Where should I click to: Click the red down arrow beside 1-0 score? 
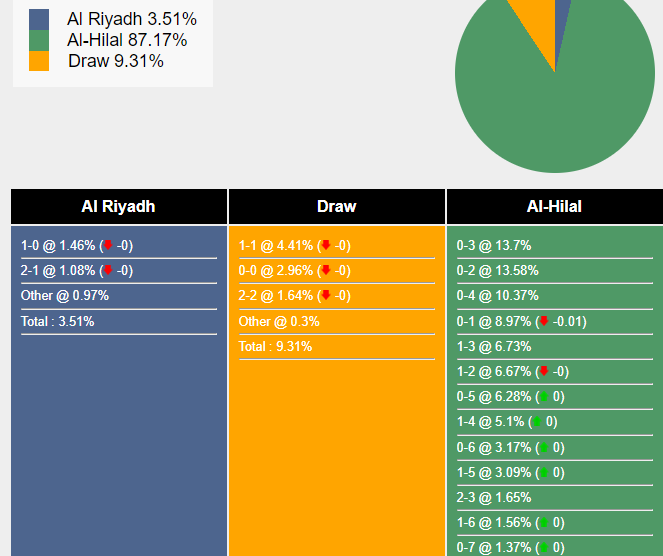(108, 245)
